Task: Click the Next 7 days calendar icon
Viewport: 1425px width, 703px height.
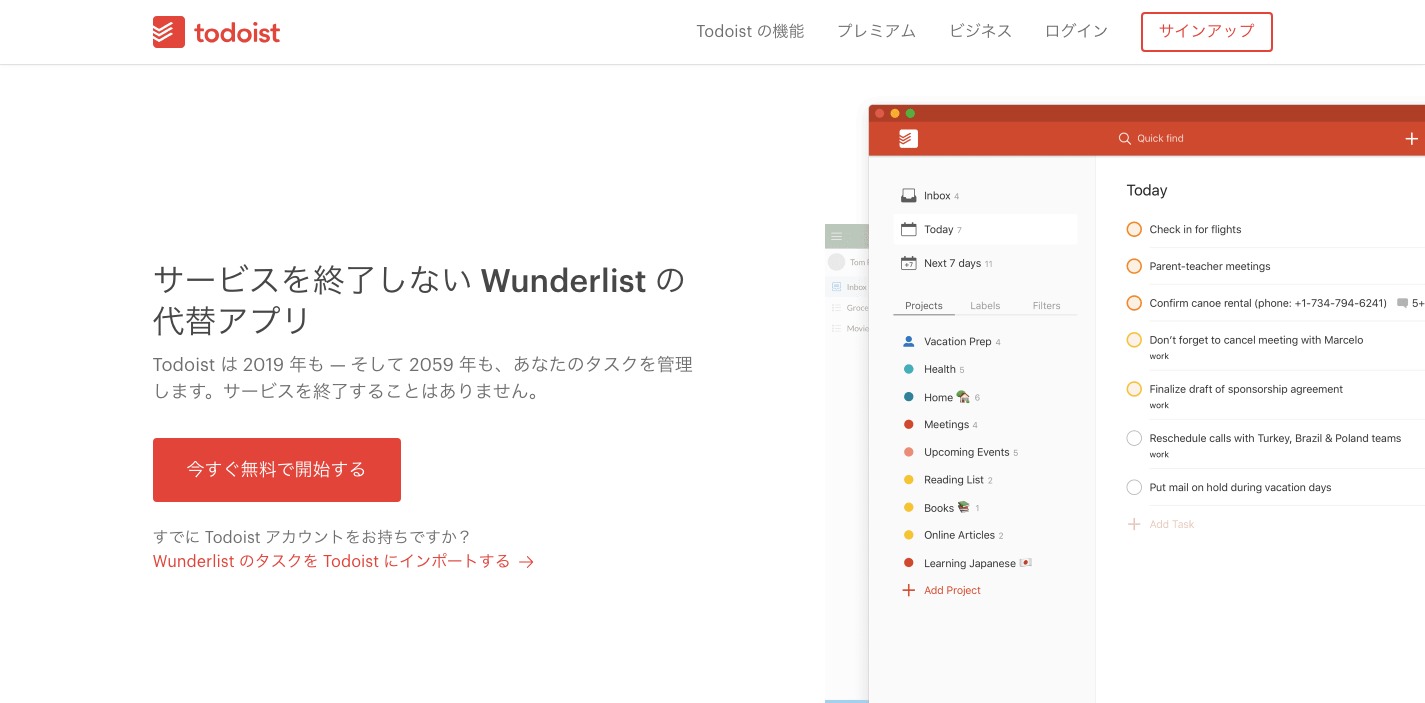Action: 908,263
